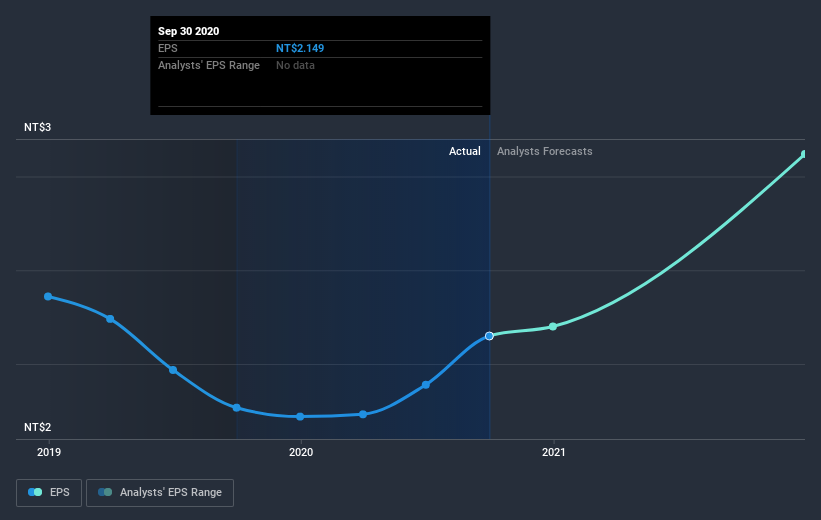
Task: Click the NT$2 y-axis label
Action: point(37,427)
